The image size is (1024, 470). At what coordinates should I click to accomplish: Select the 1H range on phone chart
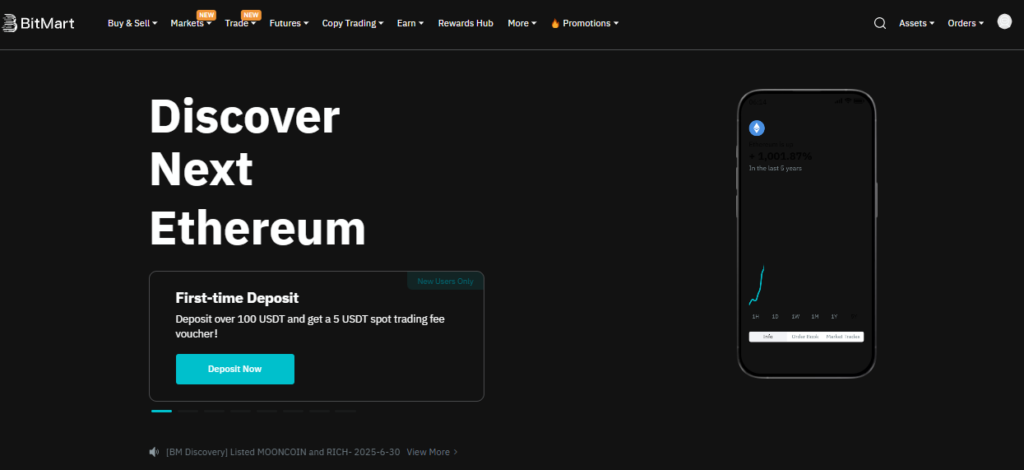click(x=756, y=317)
